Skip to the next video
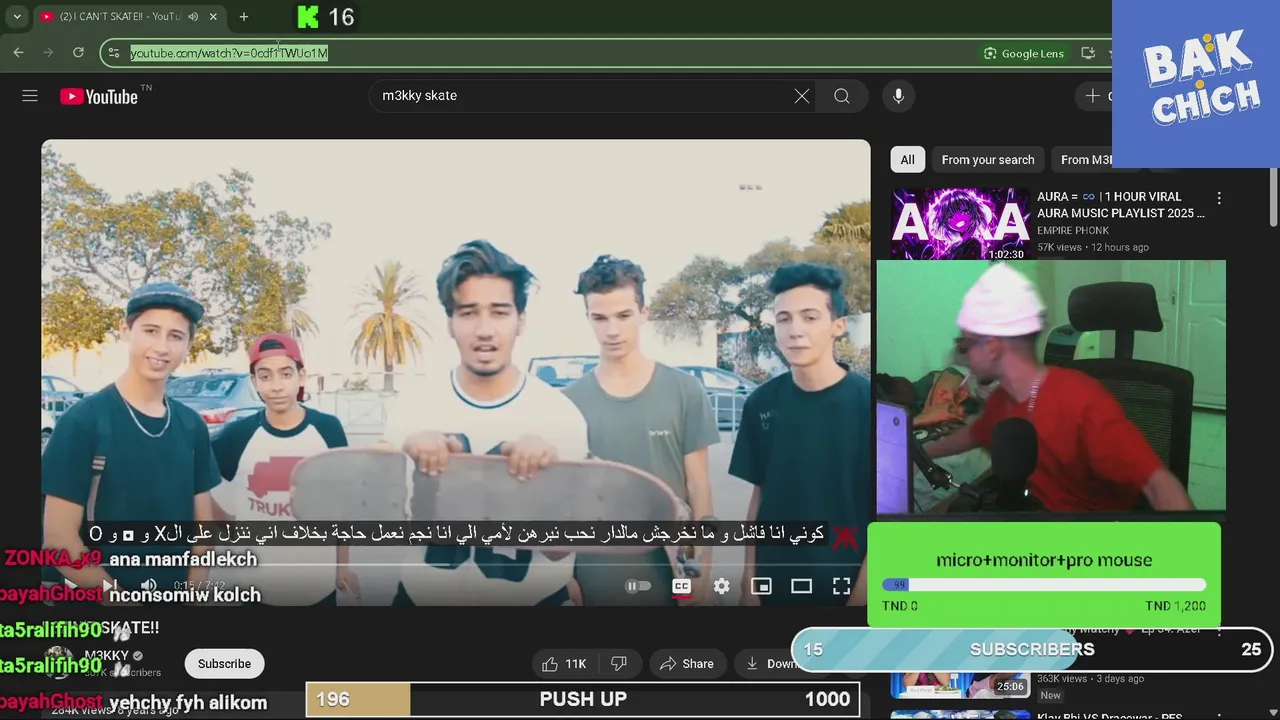This screenshot has width=1280, height=720. coord(110,586)
